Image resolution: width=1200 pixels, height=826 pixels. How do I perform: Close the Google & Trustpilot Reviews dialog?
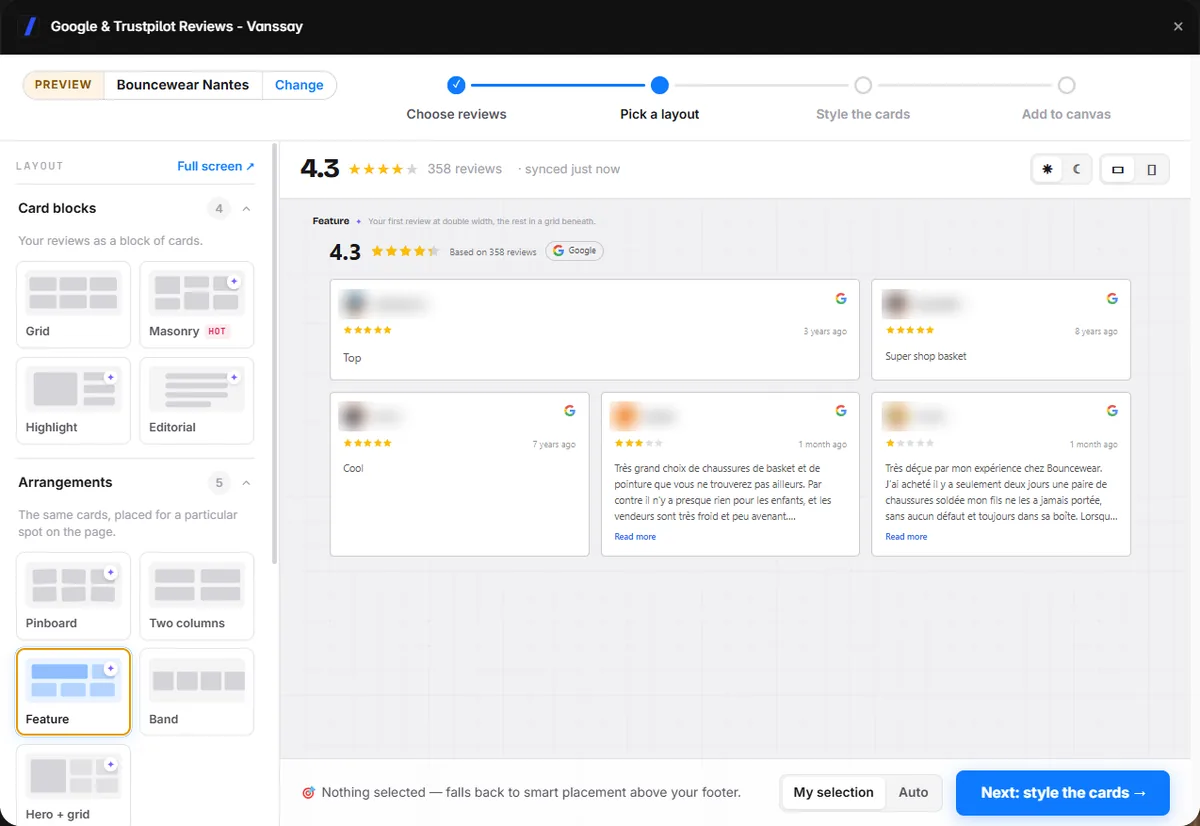pos(1178,27)
